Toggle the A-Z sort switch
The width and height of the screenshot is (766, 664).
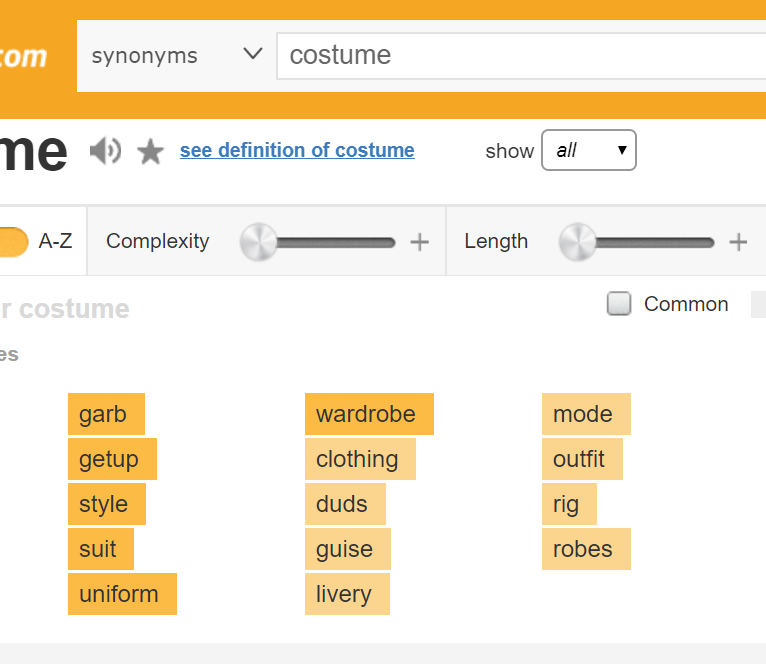click(14, 241)
